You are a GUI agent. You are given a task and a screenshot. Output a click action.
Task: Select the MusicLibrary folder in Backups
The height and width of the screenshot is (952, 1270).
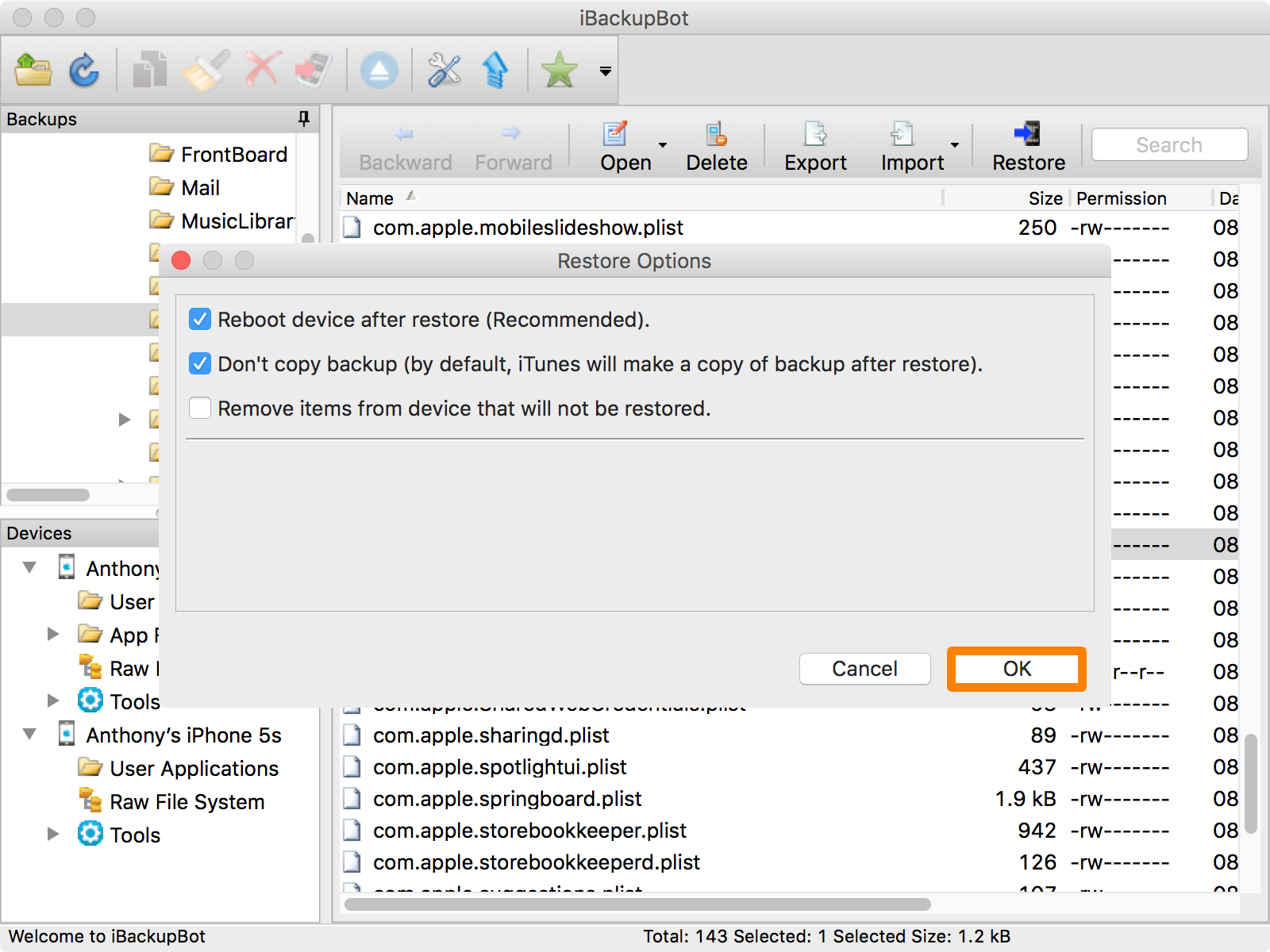(222, 221)
